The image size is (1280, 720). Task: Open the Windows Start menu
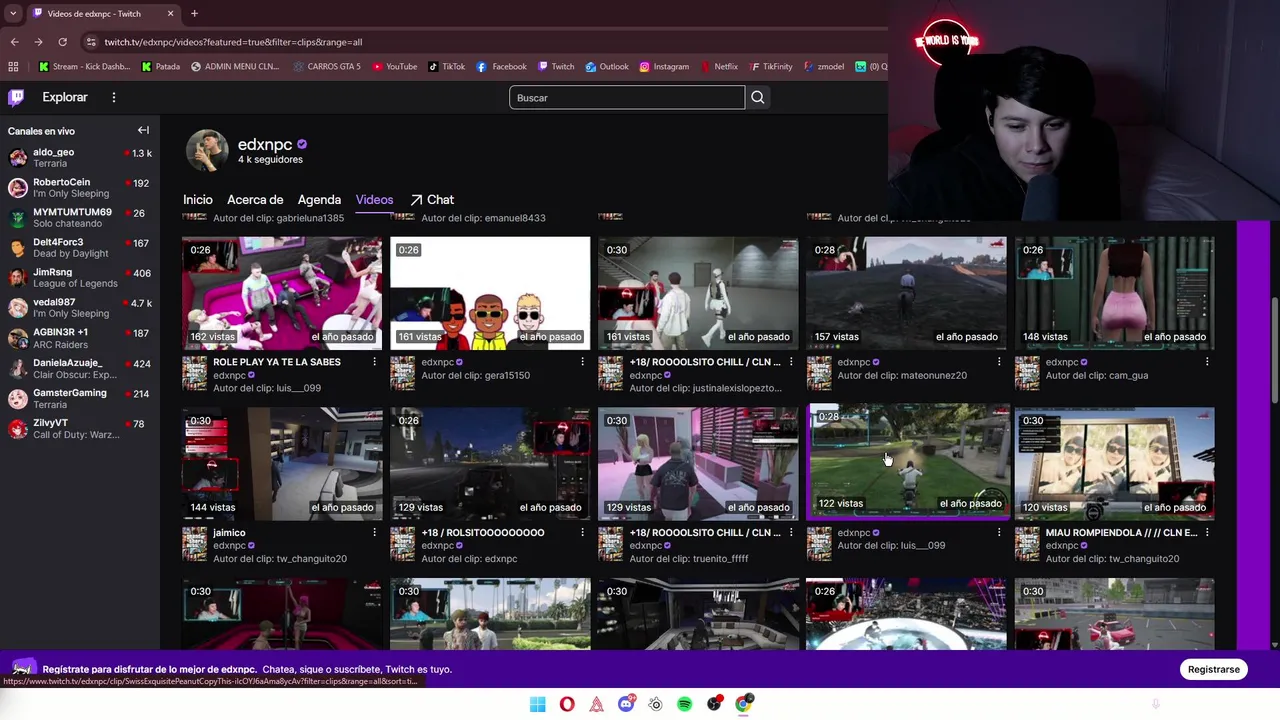(537, 704)
